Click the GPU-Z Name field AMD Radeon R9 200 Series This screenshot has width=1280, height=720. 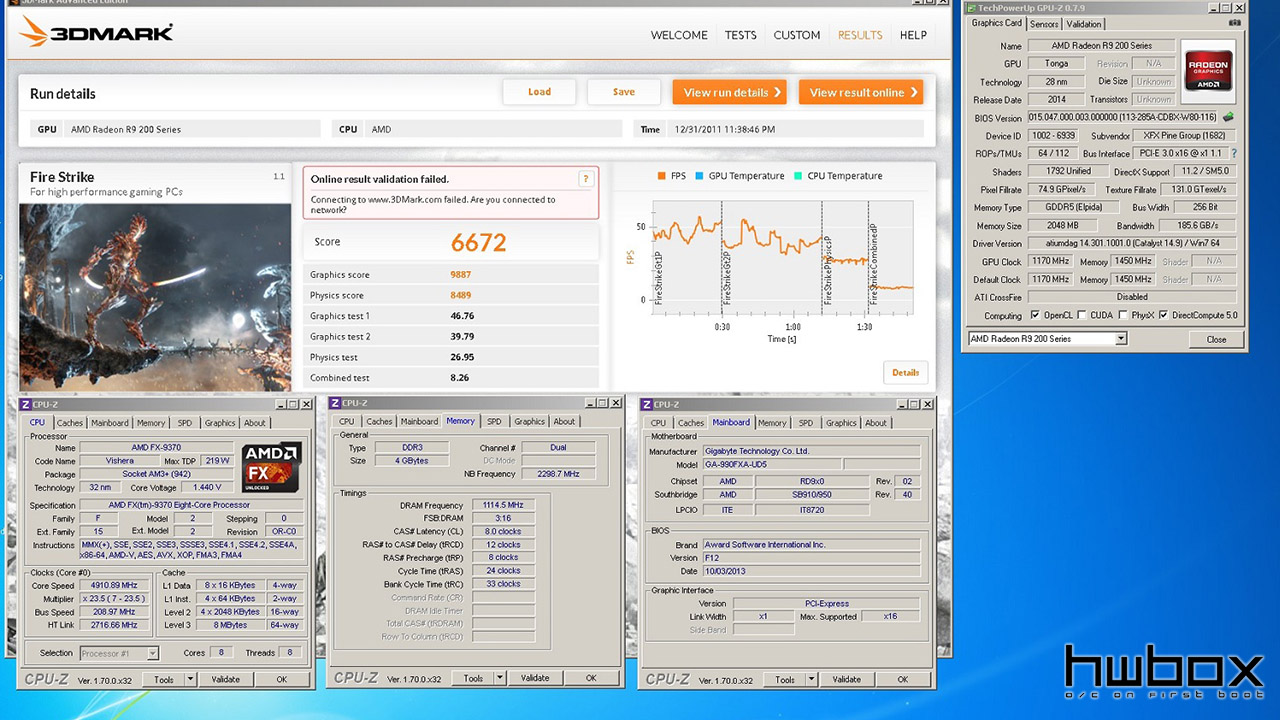[x=1101, y=46]
